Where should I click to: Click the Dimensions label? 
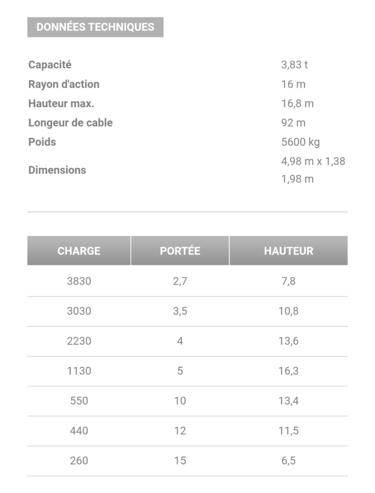pos(57,170)
